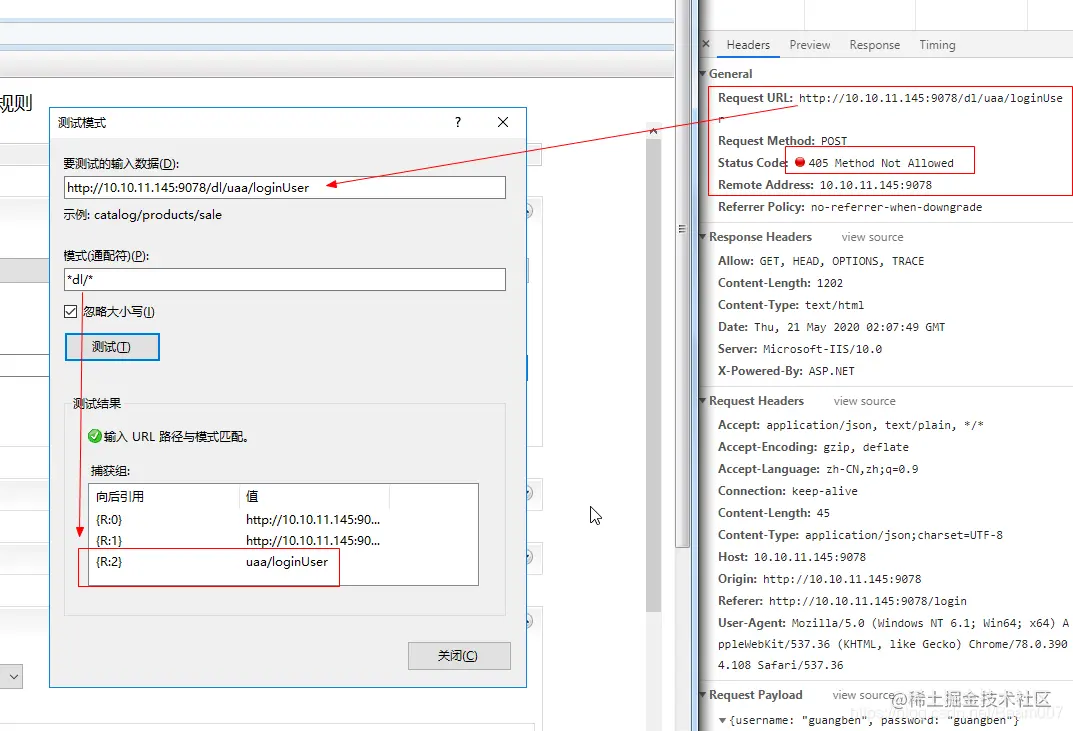Switch to the Response tab
The height and width of the screenshot is (731, 1073).
click(x=875, y=44)
